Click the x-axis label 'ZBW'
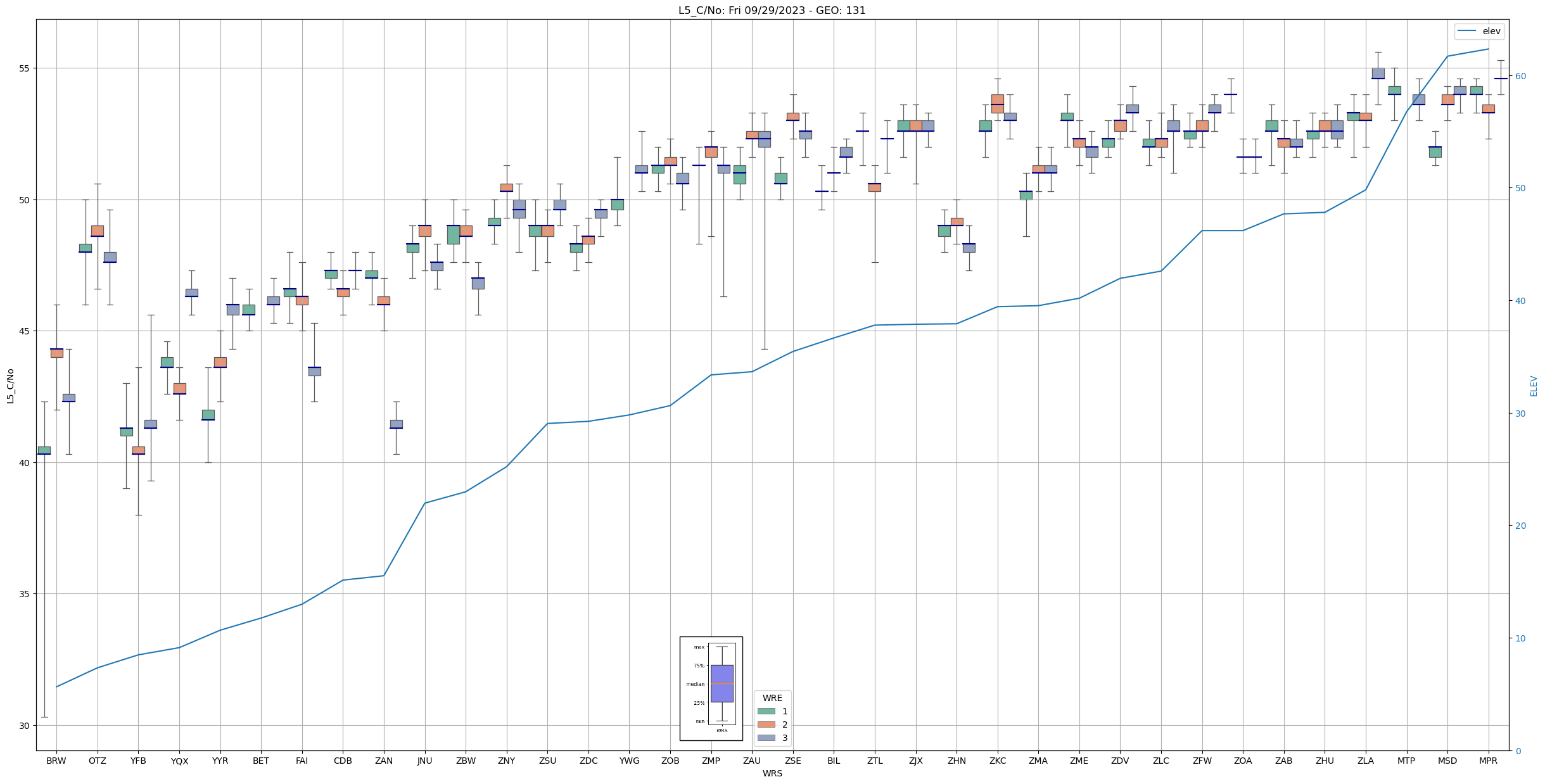Screen dimensions: 1545x784 coord(466,761)
